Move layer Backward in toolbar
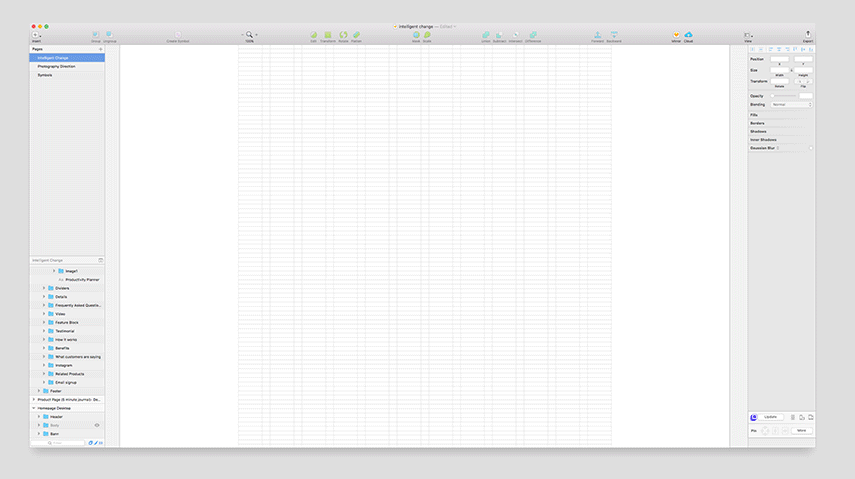 [614, 35]
